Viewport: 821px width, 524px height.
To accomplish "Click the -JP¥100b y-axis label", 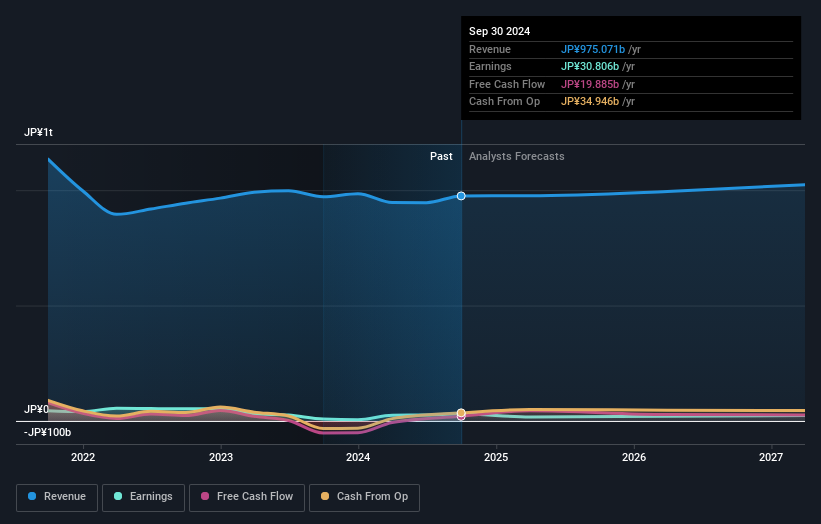I will (47, 432).
